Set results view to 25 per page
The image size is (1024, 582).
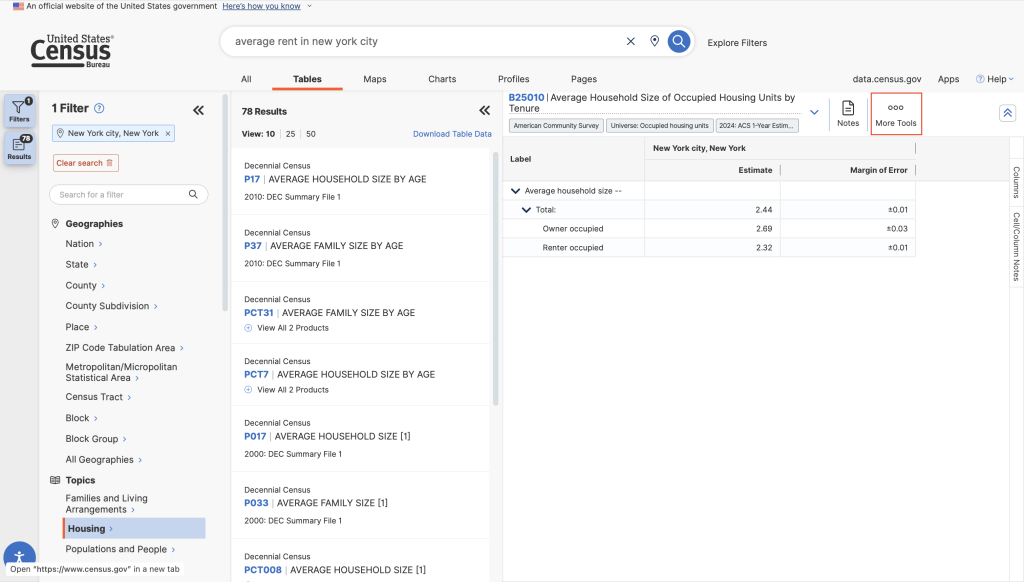(x=291, y=134)
